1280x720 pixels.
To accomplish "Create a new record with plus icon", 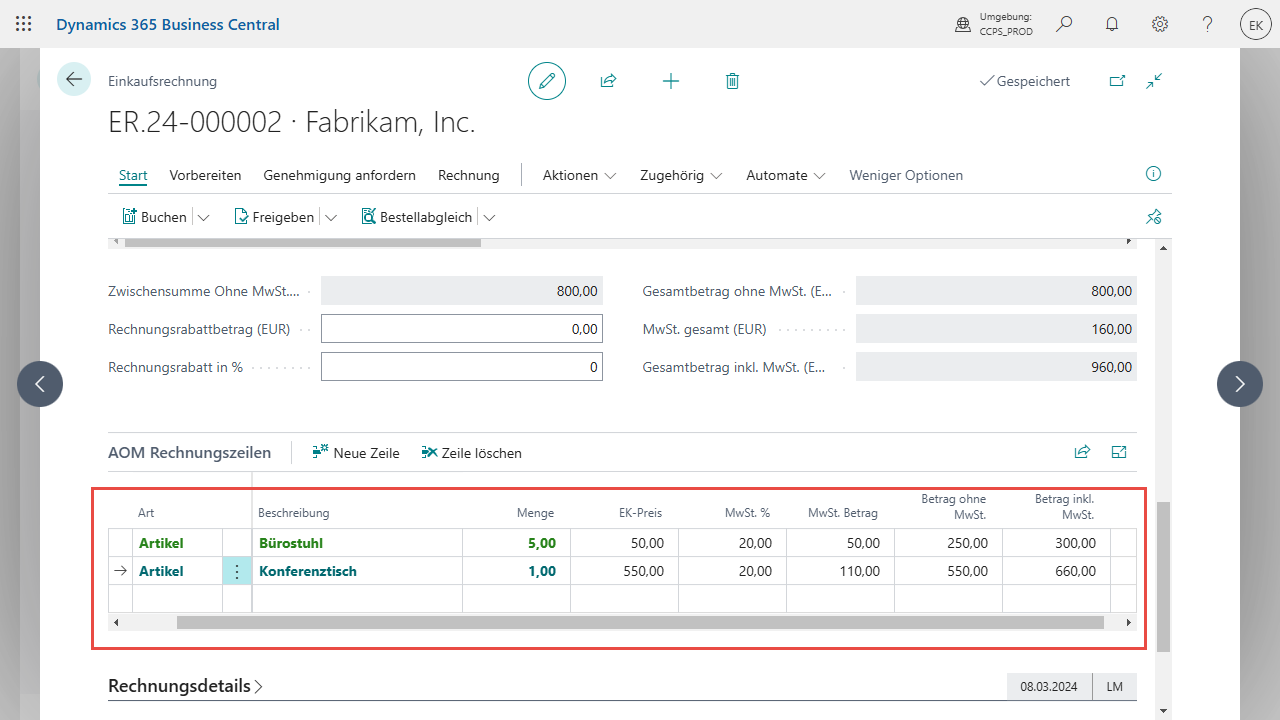I will click(x=671, y=81).
